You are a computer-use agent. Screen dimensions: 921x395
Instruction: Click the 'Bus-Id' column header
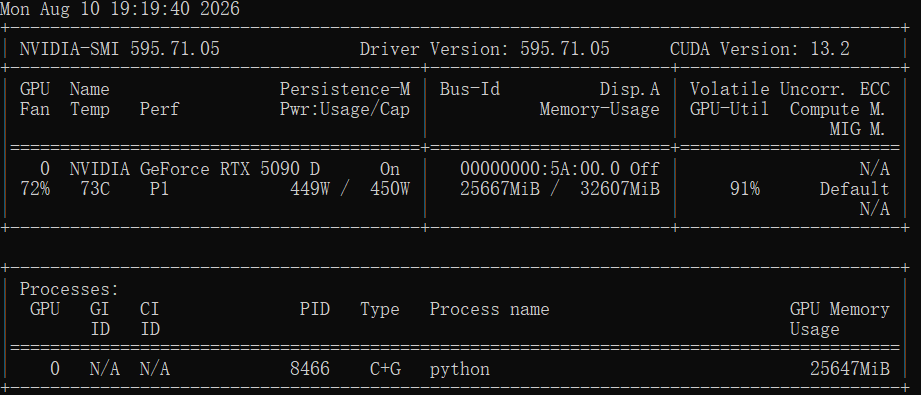pos(470,89)
